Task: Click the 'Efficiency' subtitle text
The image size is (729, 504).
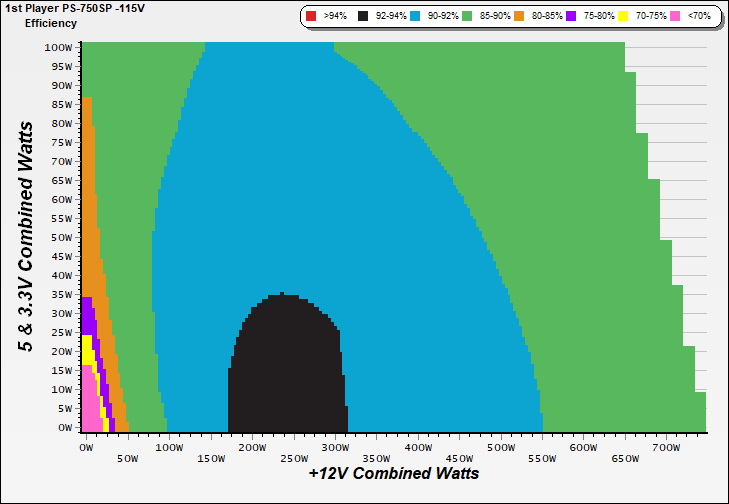Action: tap(51, 22)
